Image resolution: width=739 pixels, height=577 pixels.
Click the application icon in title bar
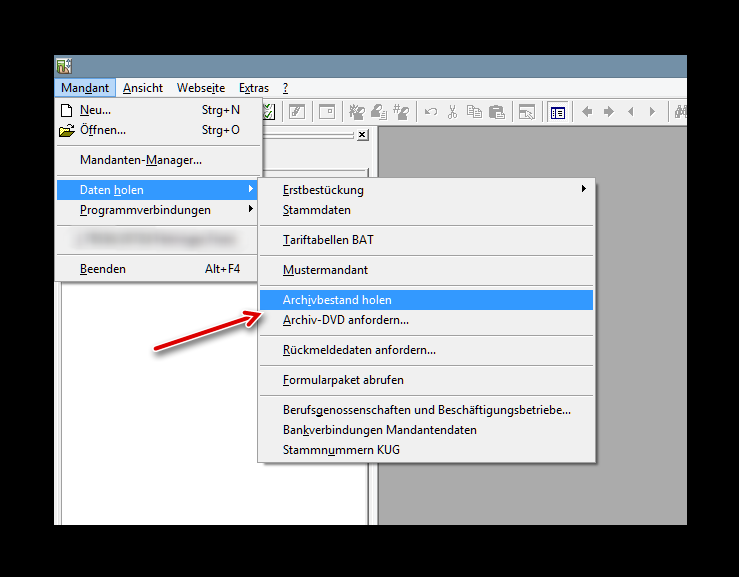(64, 67)
